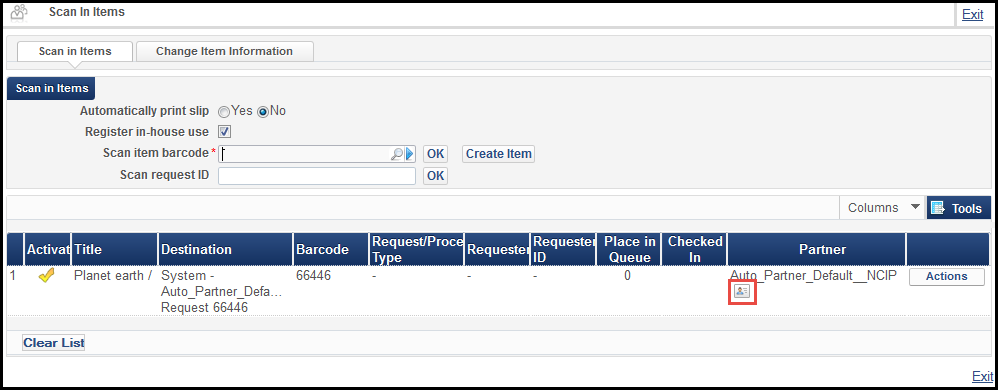Viewport: 998px width, 390px height.
Task: Click the magnifier search icon in barcode field
Action: pos(397,154)
